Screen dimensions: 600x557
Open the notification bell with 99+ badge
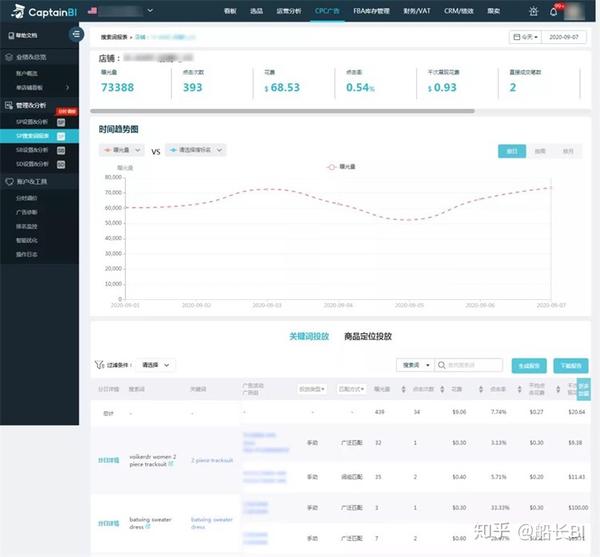[x=554, y=11]
